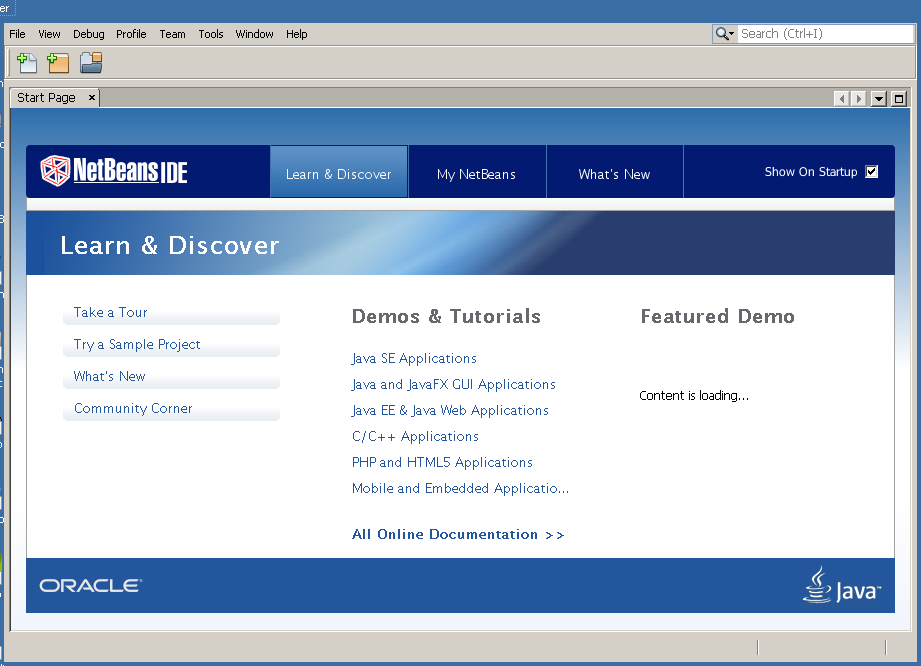
Task: Open the Profile menu
Action: (x=131, y=34)
